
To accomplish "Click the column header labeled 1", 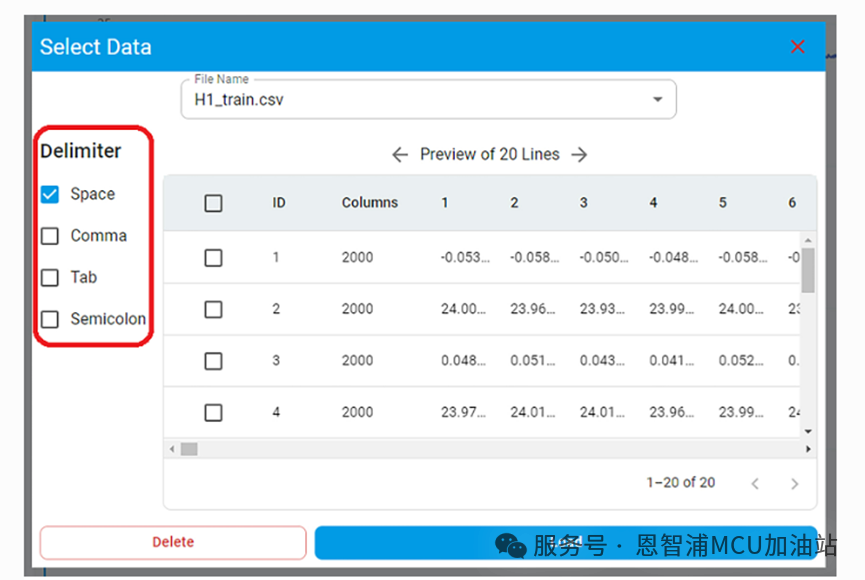I will tap(445, 203).
